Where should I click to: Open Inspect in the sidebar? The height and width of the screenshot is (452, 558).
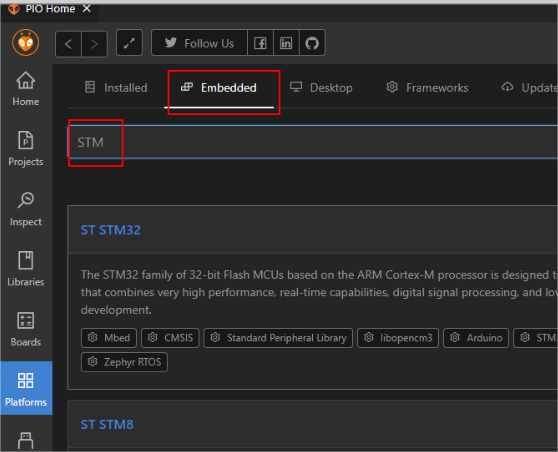26,209
